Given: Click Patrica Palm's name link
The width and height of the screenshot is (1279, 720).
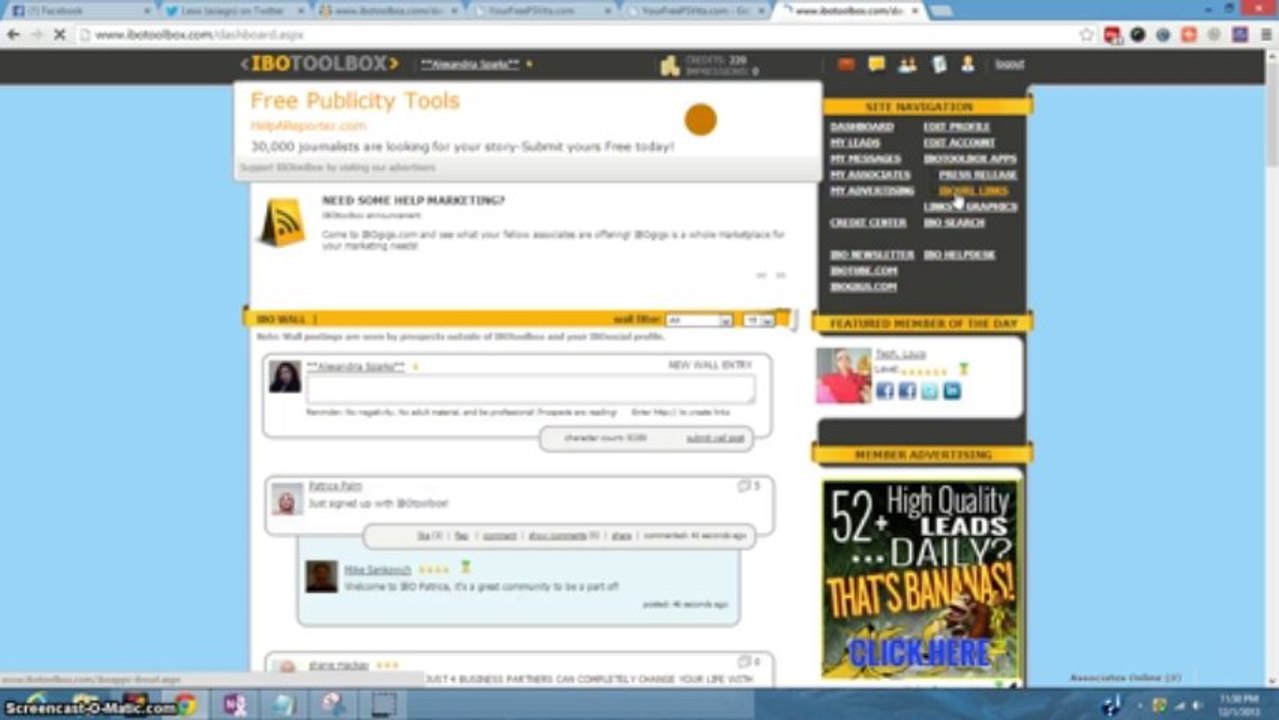Looking at the screenshot, I should pyautogui.click(x=335, y=486).
